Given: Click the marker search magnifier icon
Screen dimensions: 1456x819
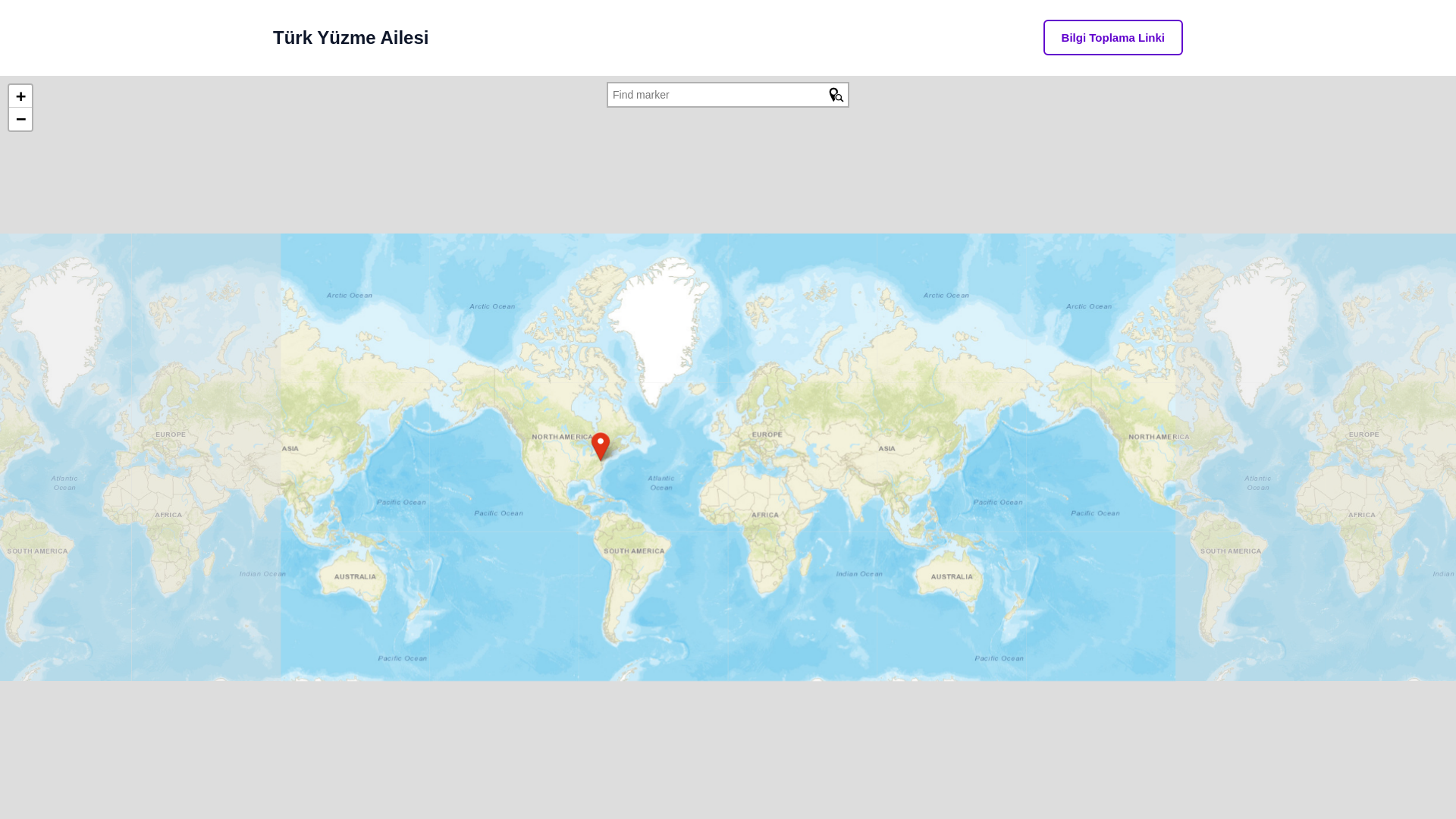Looking at the screenshot, I should pos(836,95).
